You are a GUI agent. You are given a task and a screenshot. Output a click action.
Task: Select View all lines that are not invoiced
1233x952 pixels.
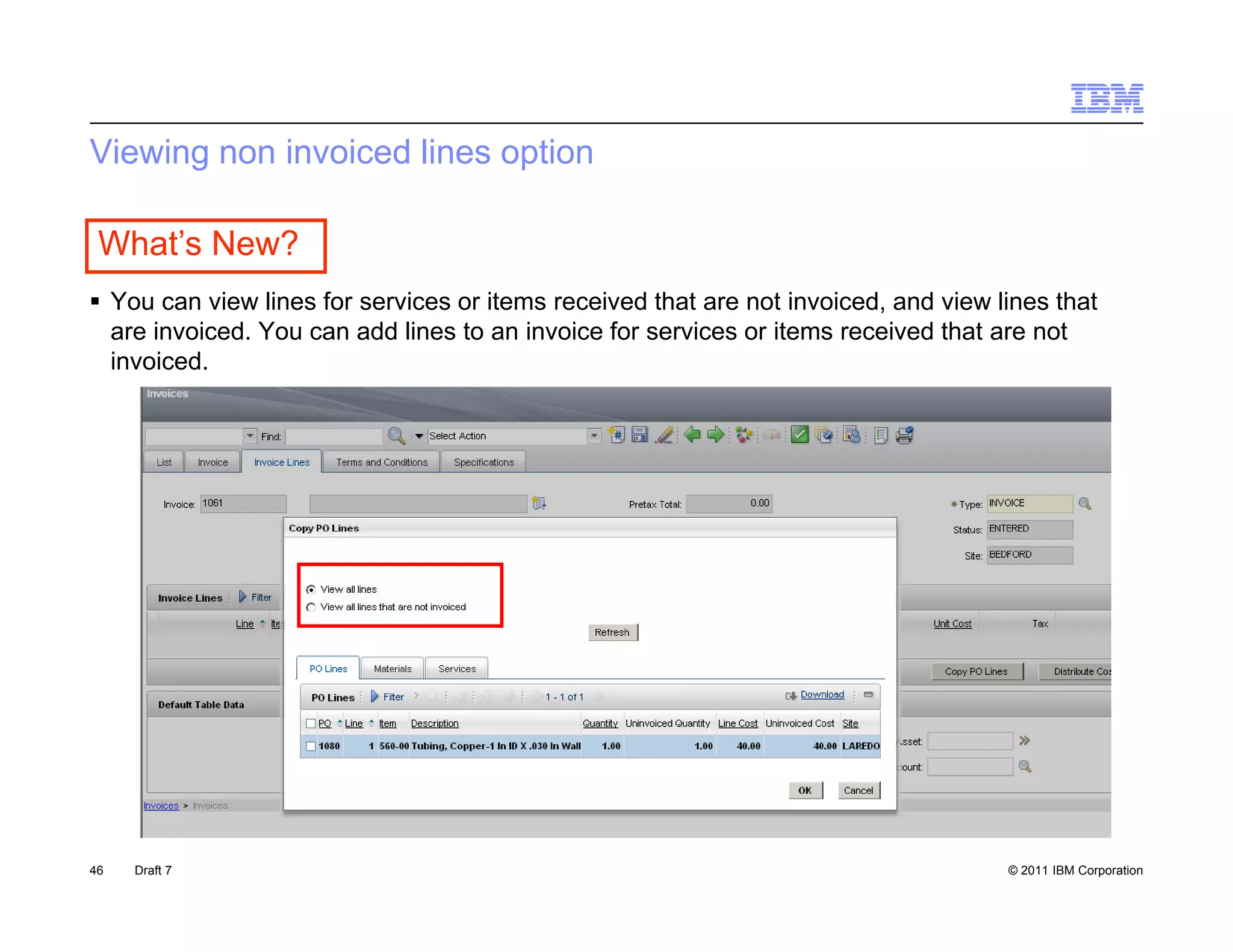pos(311,607)
